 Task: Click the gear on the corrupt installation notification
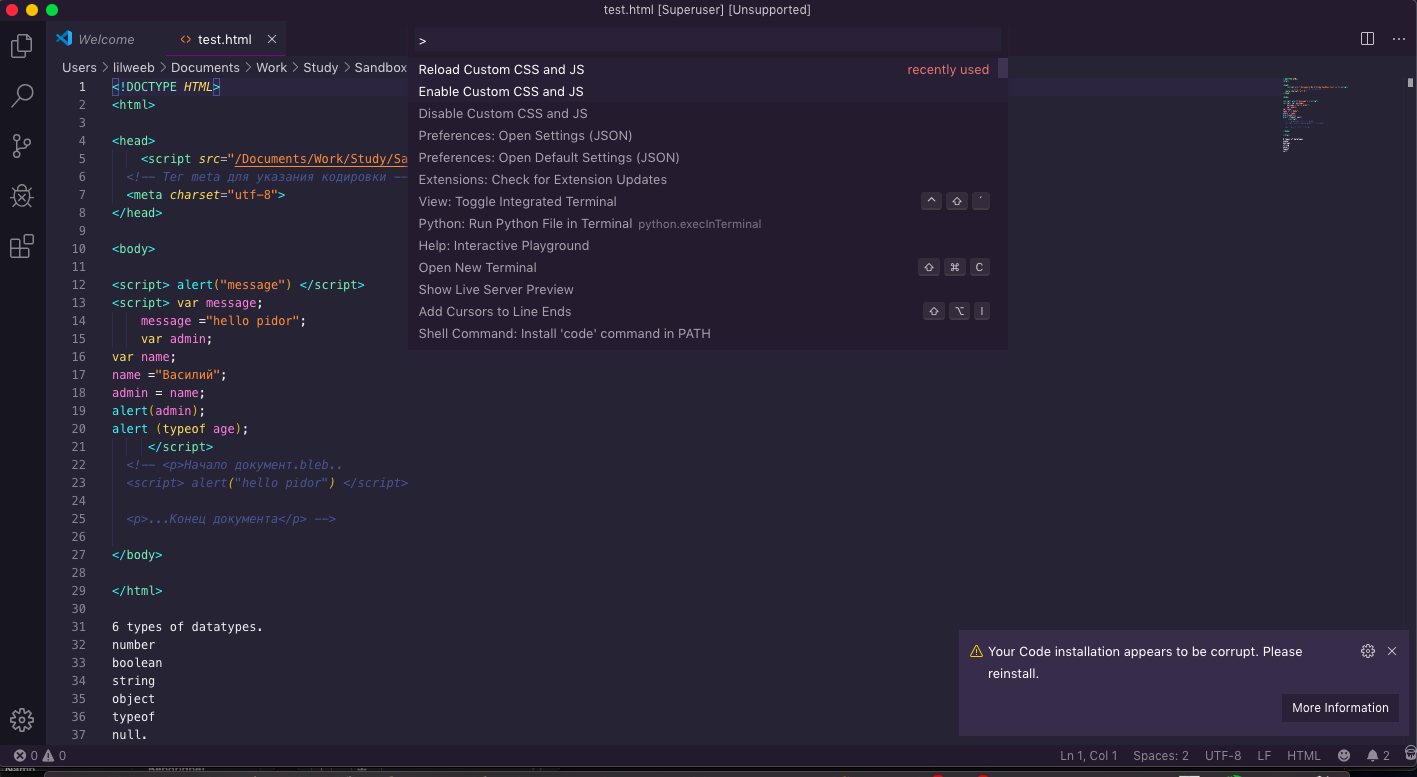(x=1368, y=651)
